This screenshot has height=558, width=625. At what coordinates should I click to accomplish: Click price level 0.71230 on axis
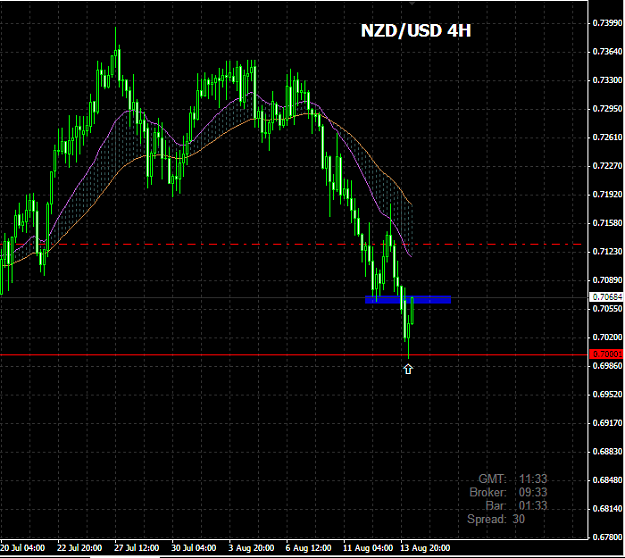[x=607, y=251]
